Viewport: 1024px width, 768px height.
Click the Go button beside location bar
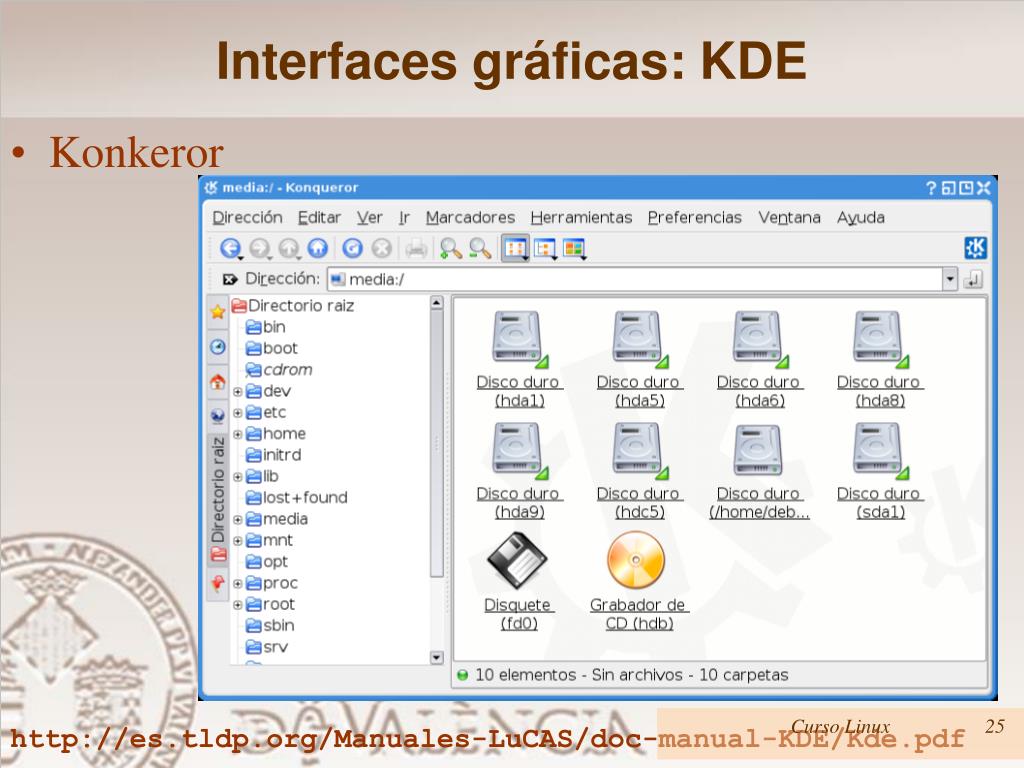point(973,280)
